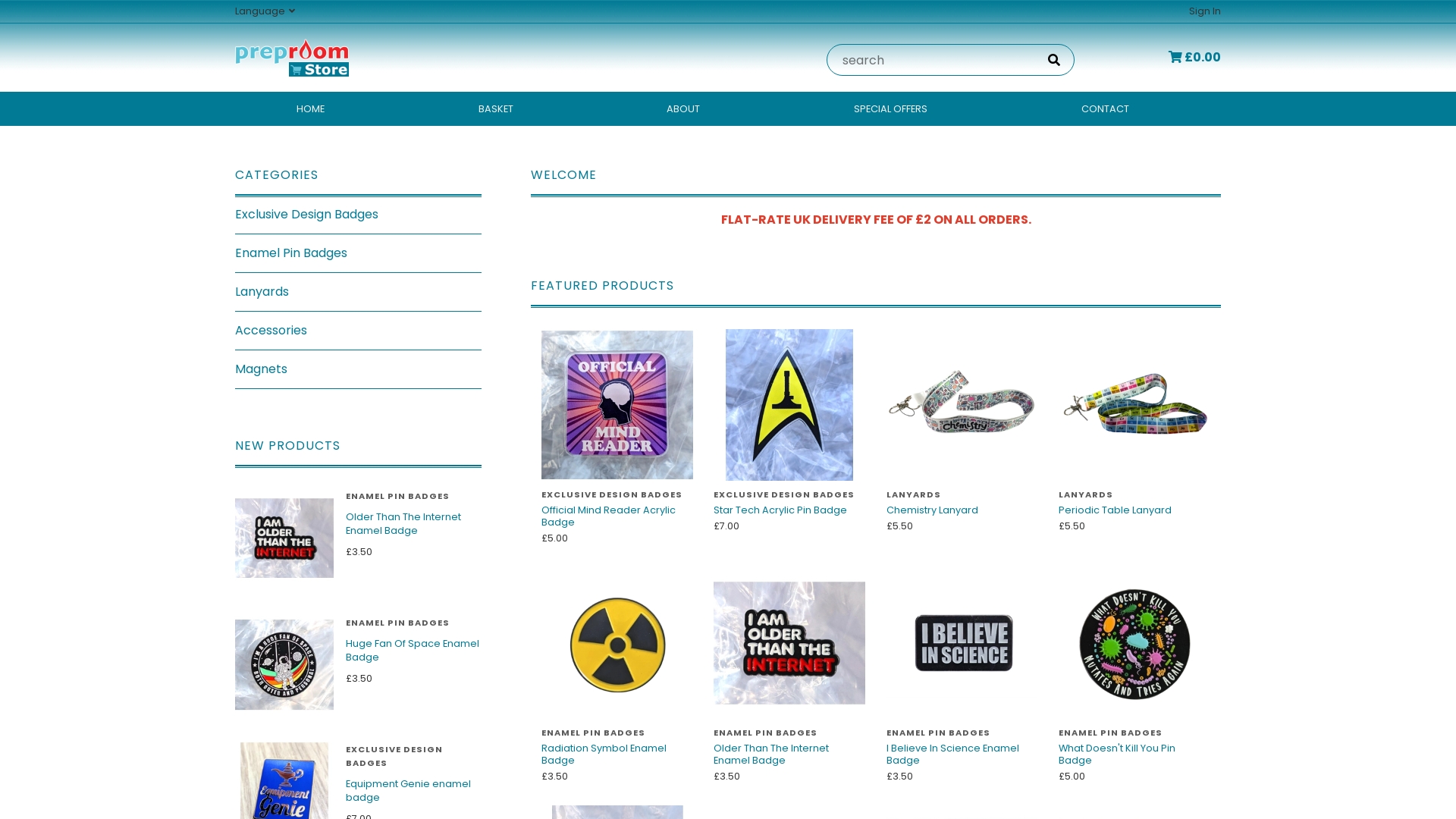View the Official Mind Reader Acrylic Badge thumbnail

(617, 404)
